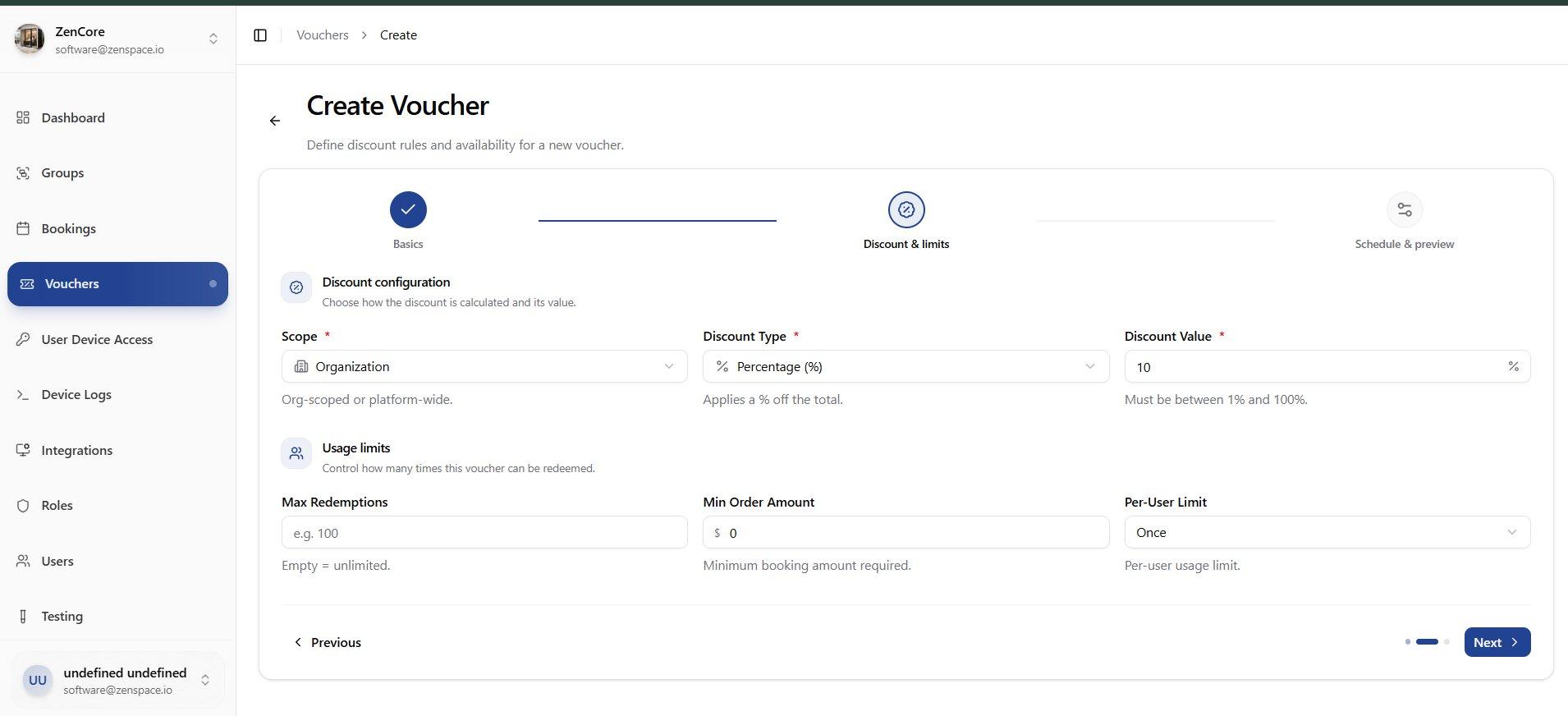Open Device Logs in the sidebar
This screenshot has width=1568, height=716.
coord(117,395)
